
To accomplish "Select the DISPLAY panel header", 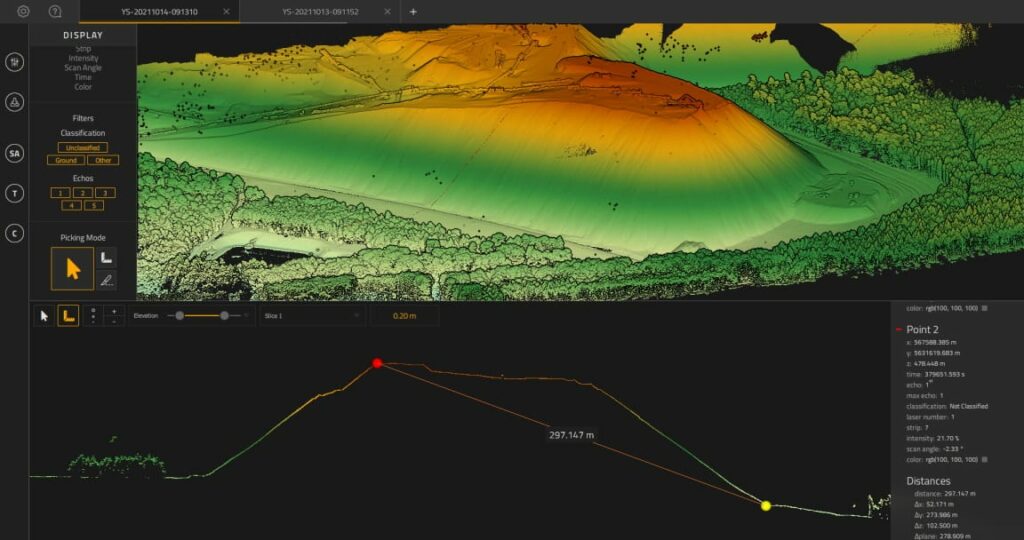I will (x=83, y=35).
